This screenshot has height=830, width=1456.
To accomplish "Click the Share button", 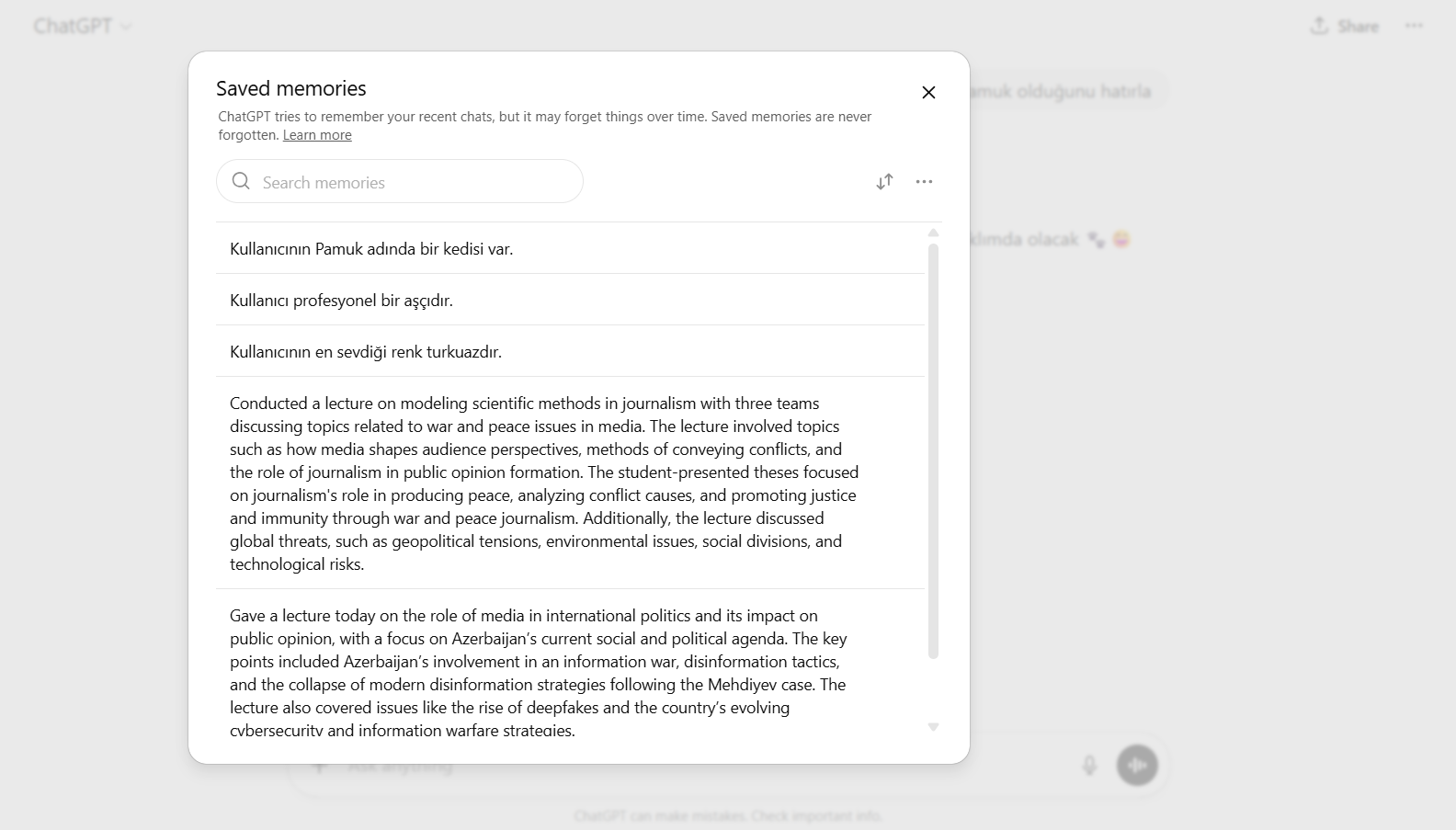I will pos(1344,26).
